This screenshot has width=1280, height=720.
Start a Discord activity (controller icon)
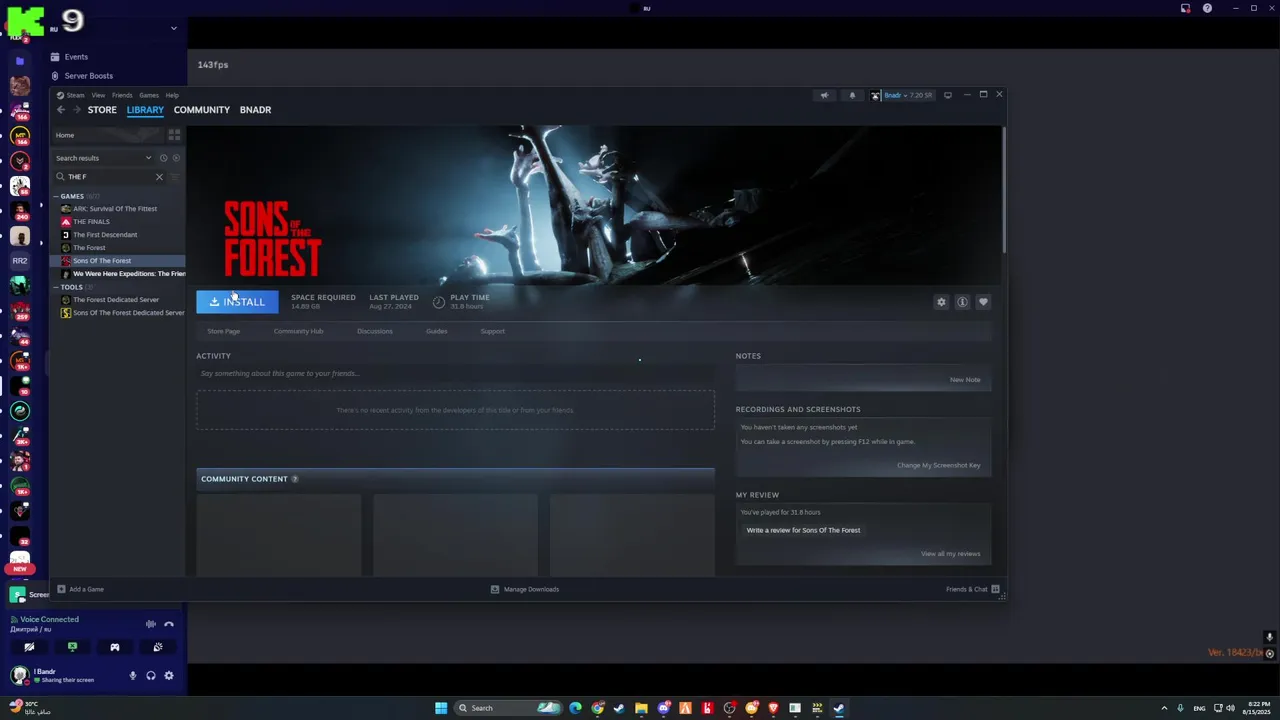tap(115, 647)
